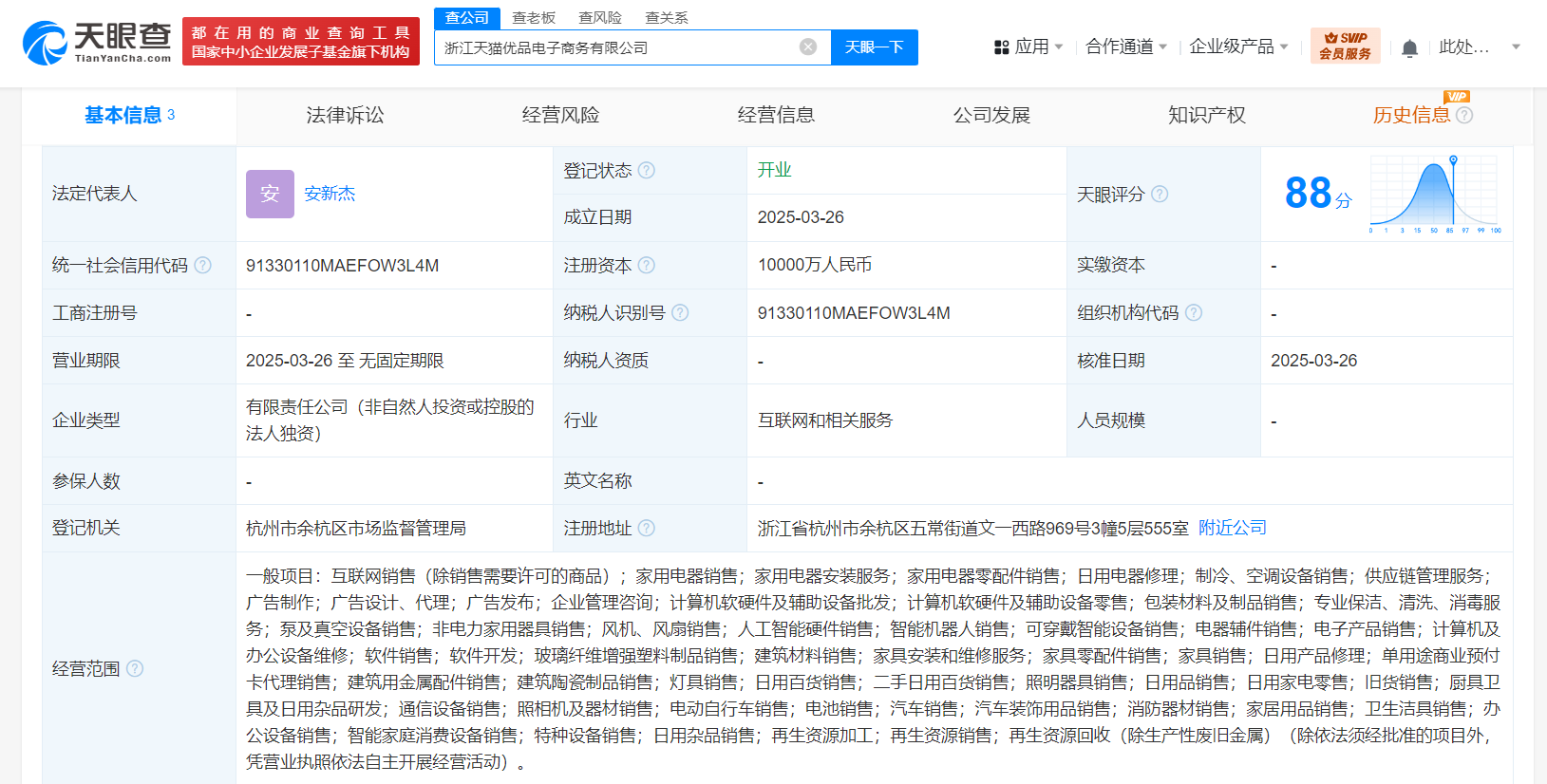Expand the 企业级产品 dropdown
1547x784 pixels.
click(1238, 47)
